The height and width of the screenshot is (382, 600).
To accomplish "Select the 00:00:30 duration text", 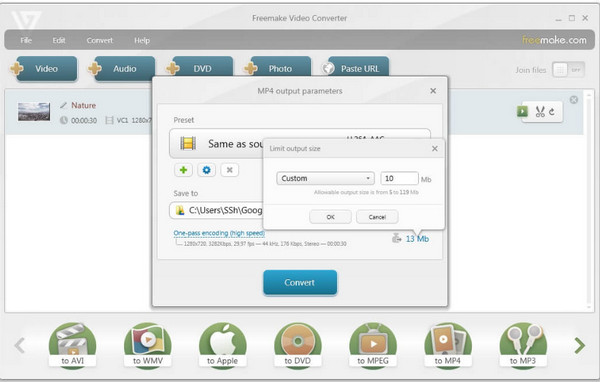I will pos(84,120).
